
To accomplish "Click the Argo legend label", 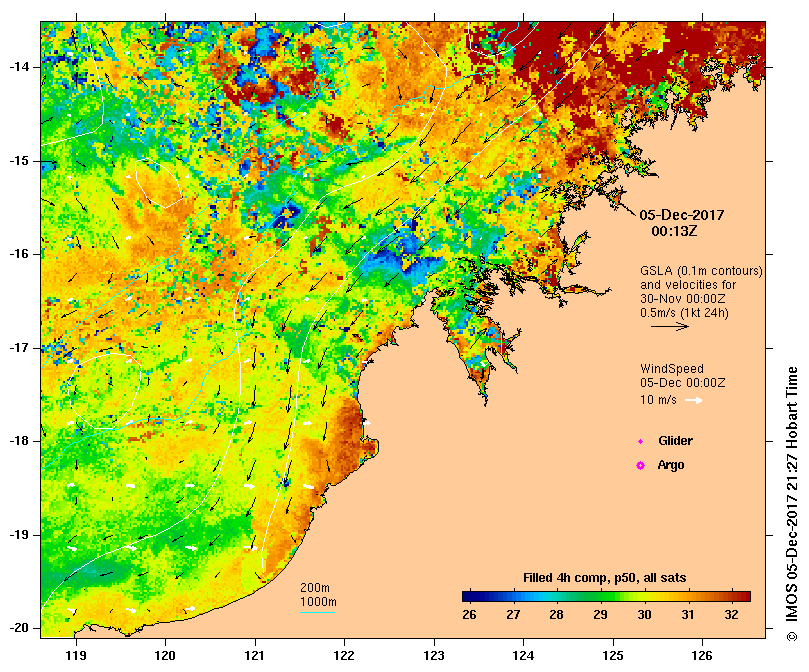I will click(671, 465).
